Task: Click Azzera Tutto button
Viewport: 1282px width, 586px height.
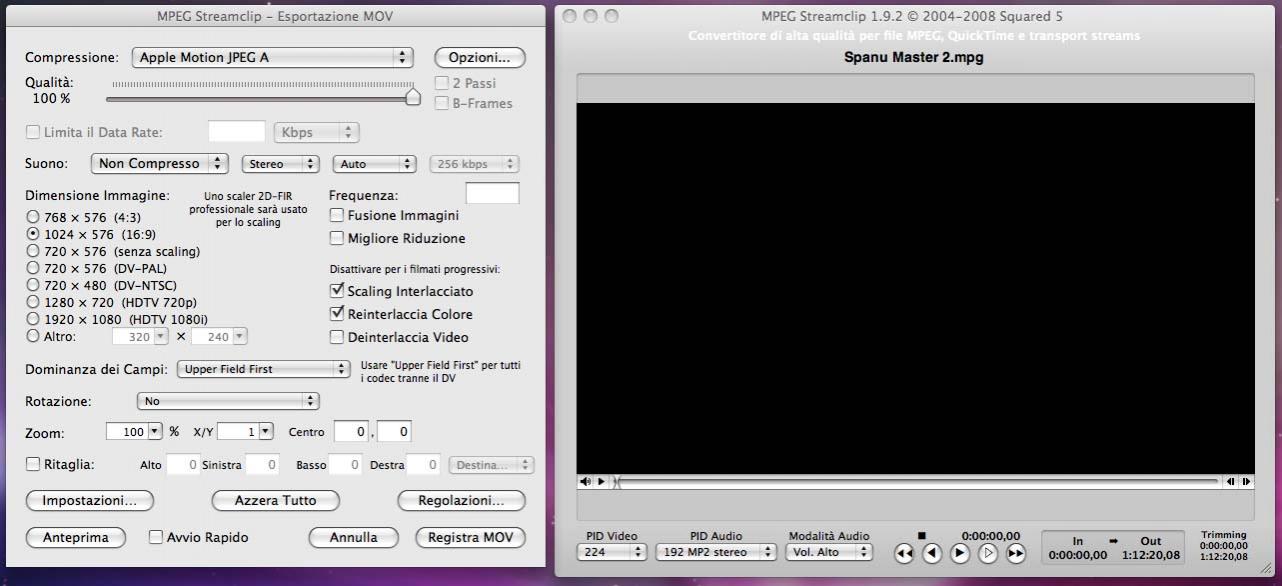Action: click(x=275, y=500)
